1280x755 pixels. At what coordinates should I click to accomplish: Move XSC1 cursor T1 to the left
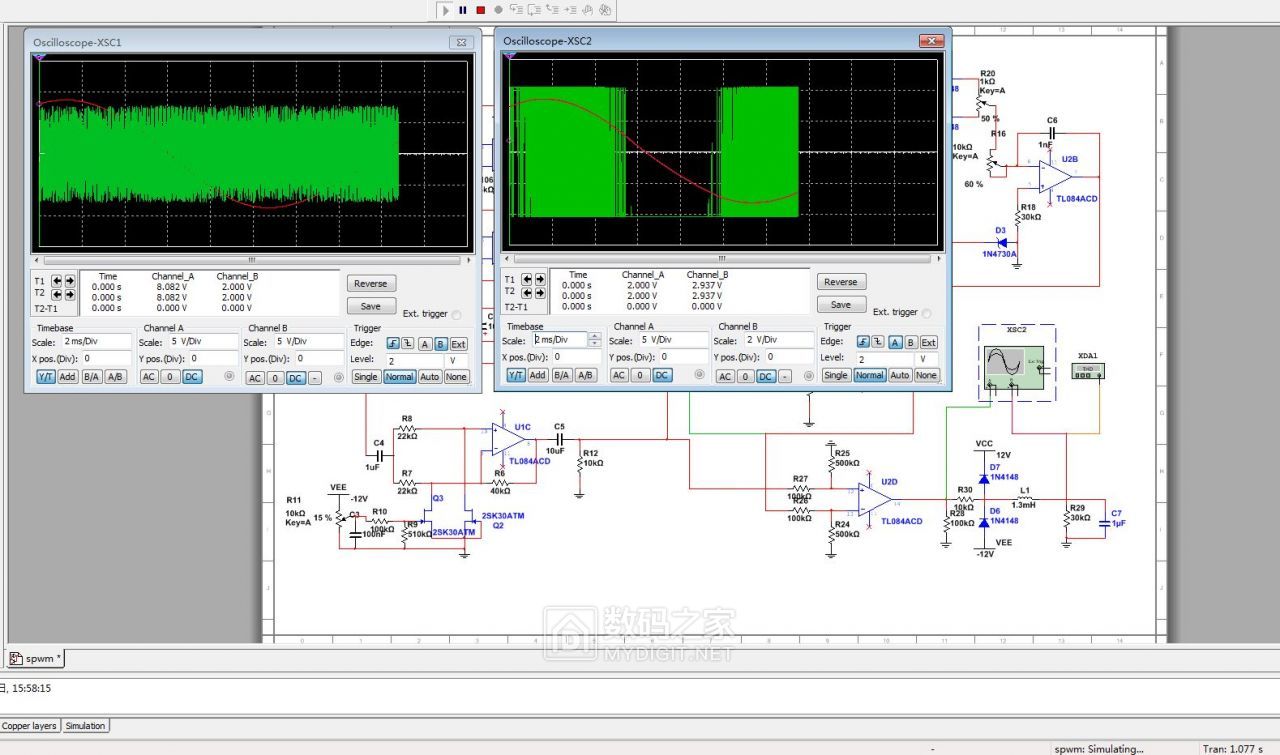click(x=57, y=281)
